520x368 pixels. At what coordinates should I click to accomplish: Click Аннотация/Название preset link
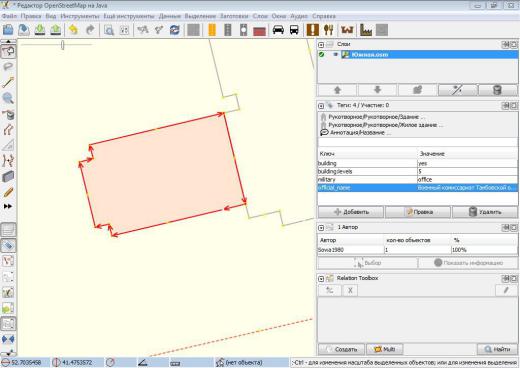click(357, 133)
